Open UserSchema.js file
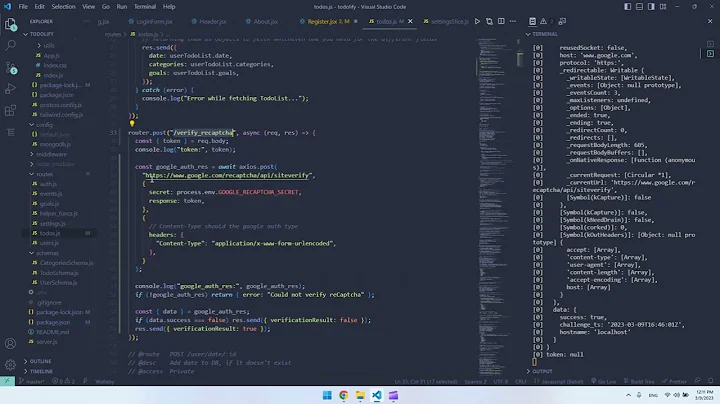Viewport: 720px width, 404px height. pos(58,283)
